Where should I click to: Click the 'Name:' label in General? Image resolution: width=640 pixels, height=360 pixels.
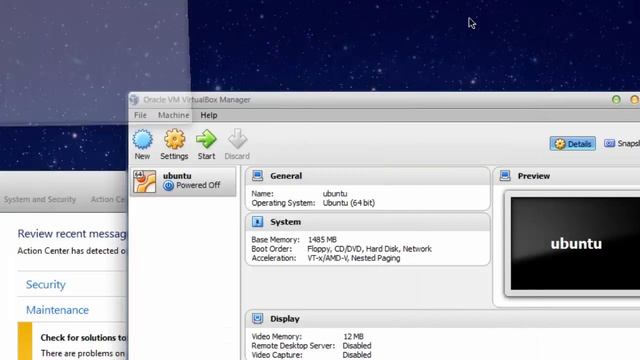coord(262,194)
